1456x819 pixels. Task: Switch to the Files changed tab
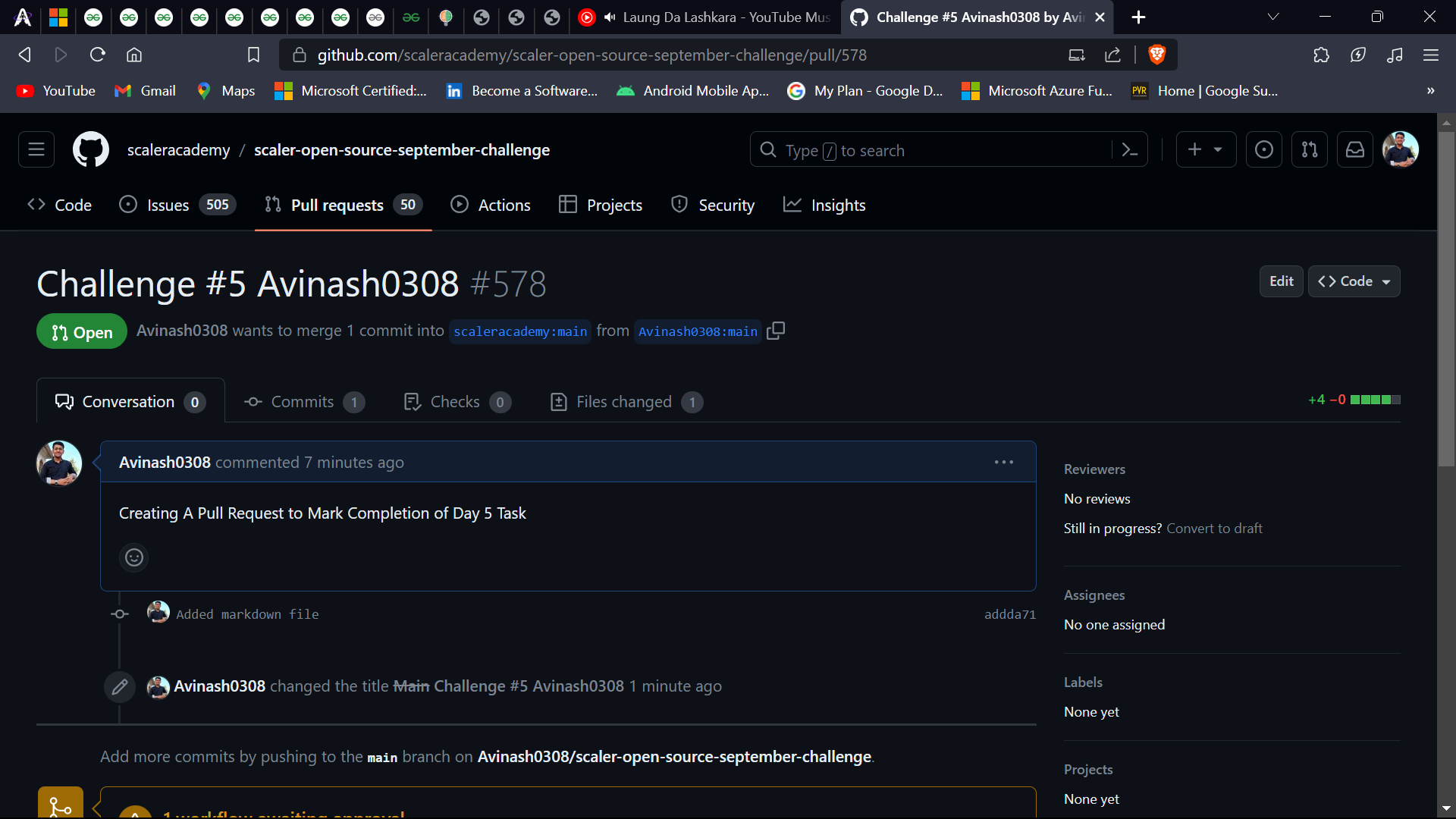[x=623, y=402]
